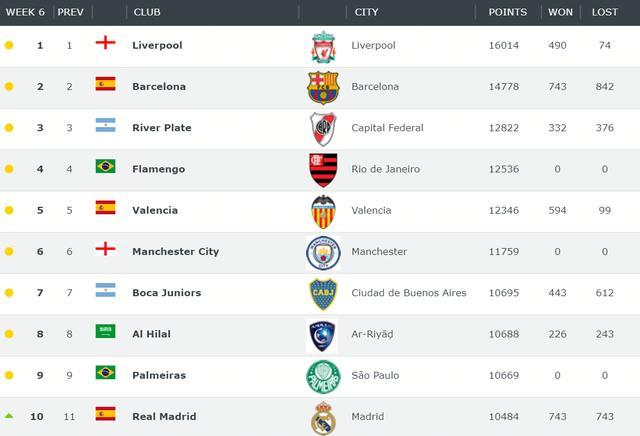Sort by the WON column header

click(x=560, y=12)
